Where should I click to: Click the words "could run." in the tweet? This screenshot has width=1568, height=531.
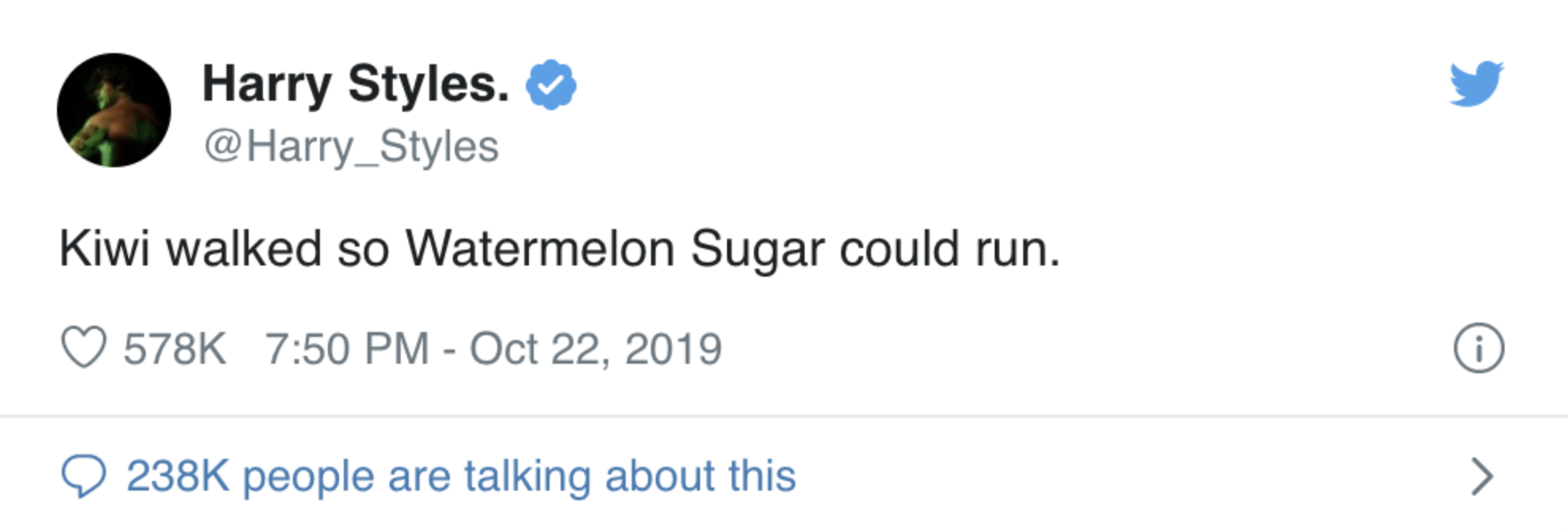click(950, 249)
